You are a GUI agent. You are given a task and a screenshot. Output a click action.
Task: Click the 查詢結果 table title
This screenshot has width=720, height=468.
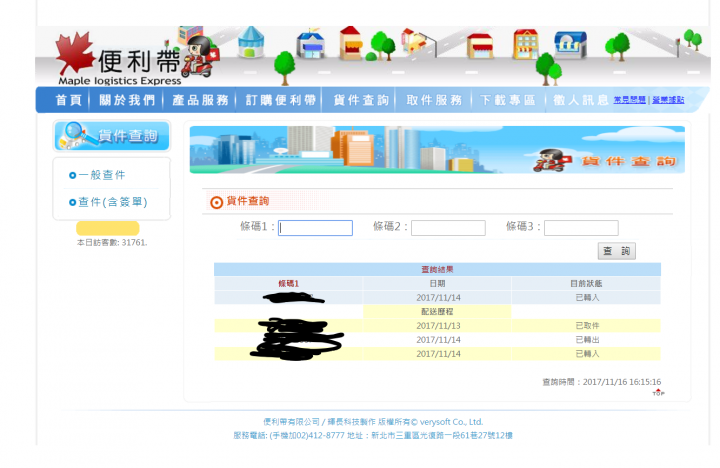coord(437,270)
